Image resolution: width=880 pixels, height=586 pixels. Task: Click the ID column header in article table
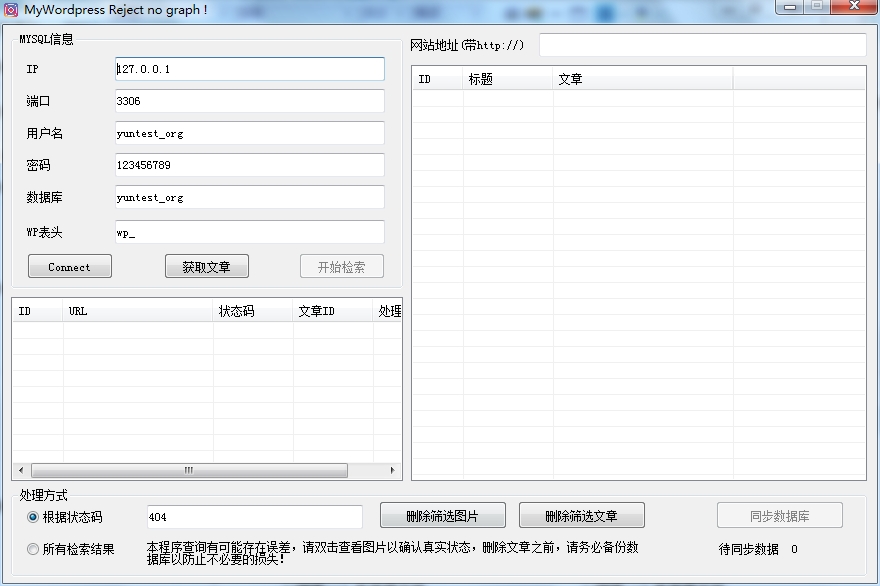(x=438, y=79)
